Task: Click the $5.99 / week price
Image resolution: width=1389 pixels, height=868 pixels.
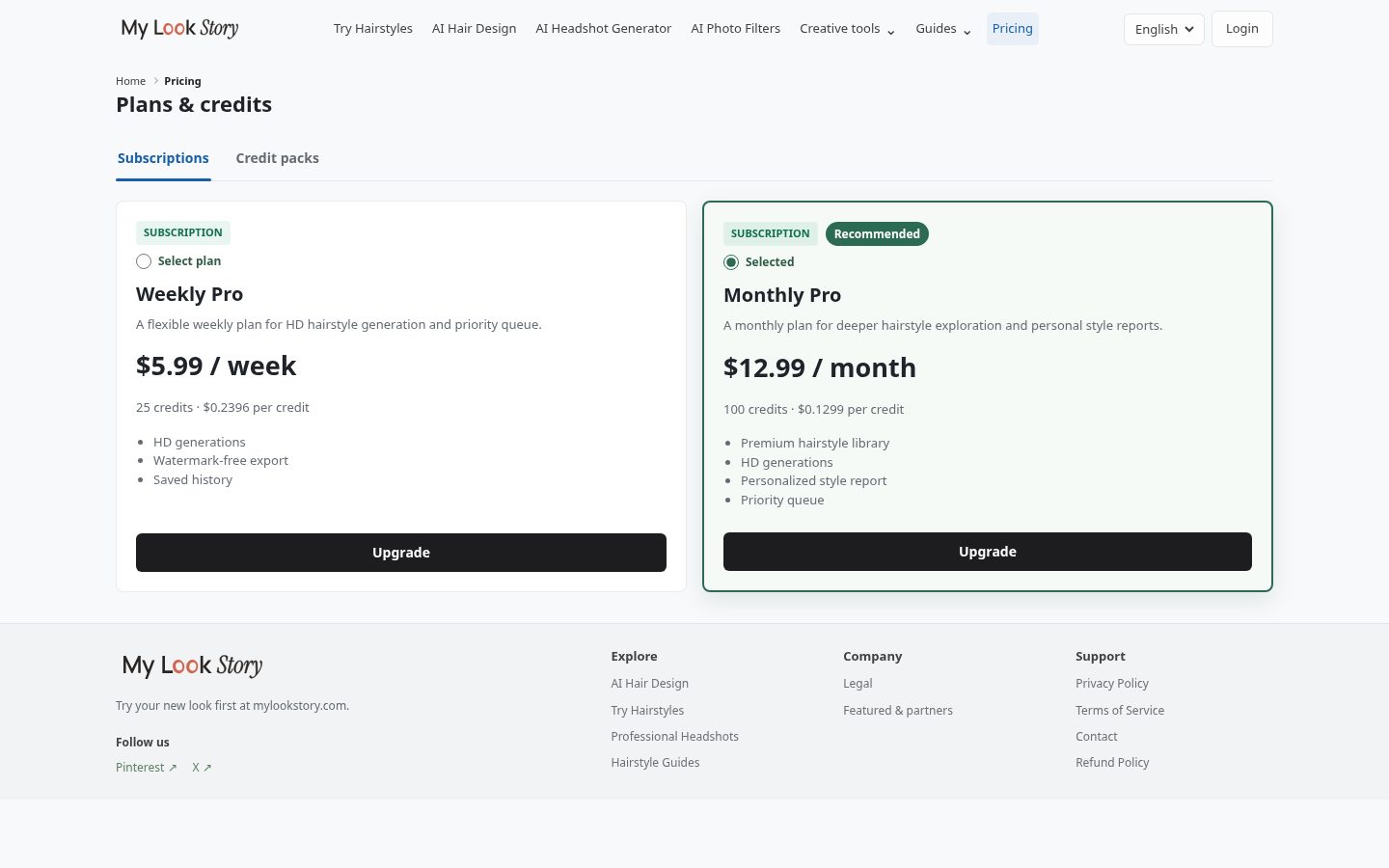Action: [x=216, y=366]
